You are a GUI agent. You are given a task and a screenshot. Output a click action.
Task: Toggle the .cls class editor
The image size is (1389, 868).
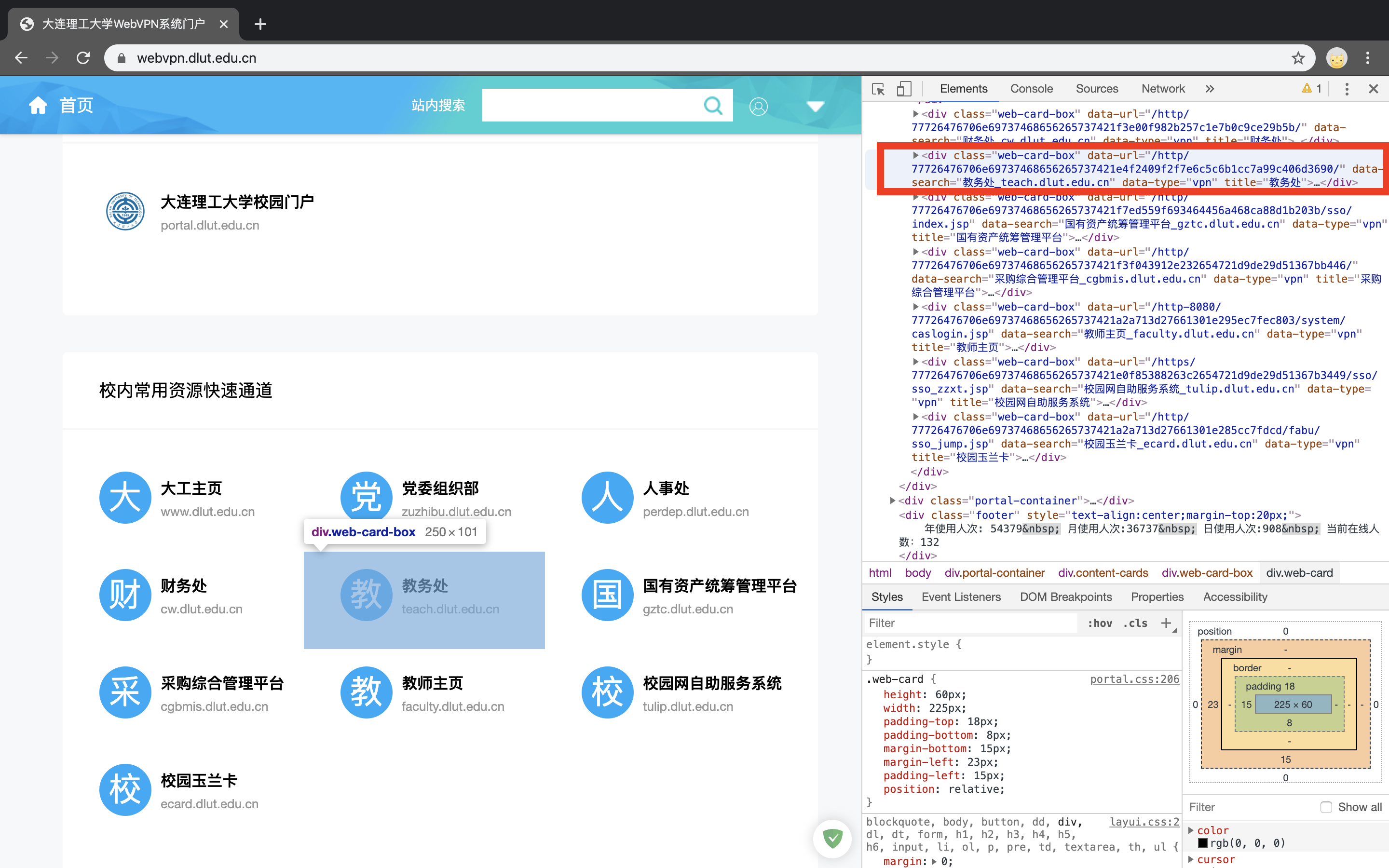point(1135,623)
